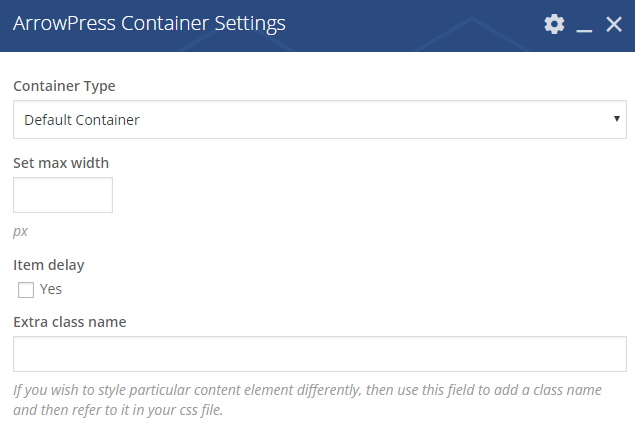
Task: Click the Yes label beside checkbox
Action: click(x=51, y=289)
